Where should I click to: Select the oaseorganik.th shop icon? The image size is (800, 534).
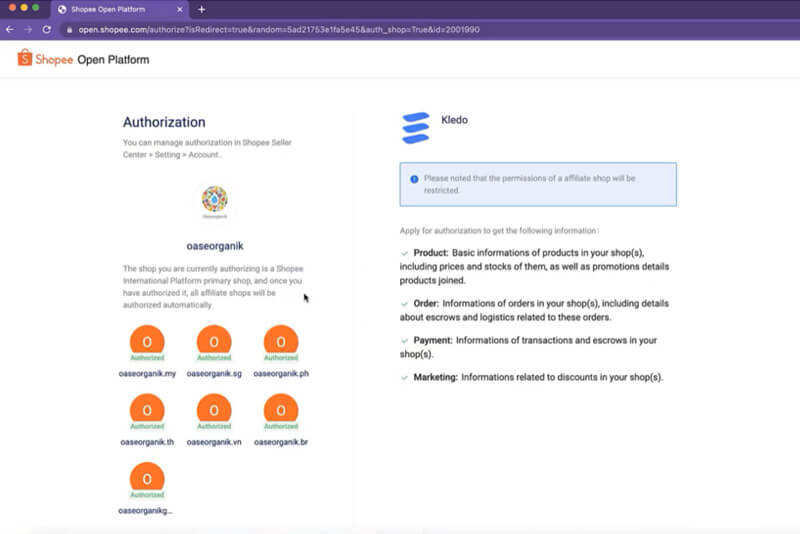(147, 410)
